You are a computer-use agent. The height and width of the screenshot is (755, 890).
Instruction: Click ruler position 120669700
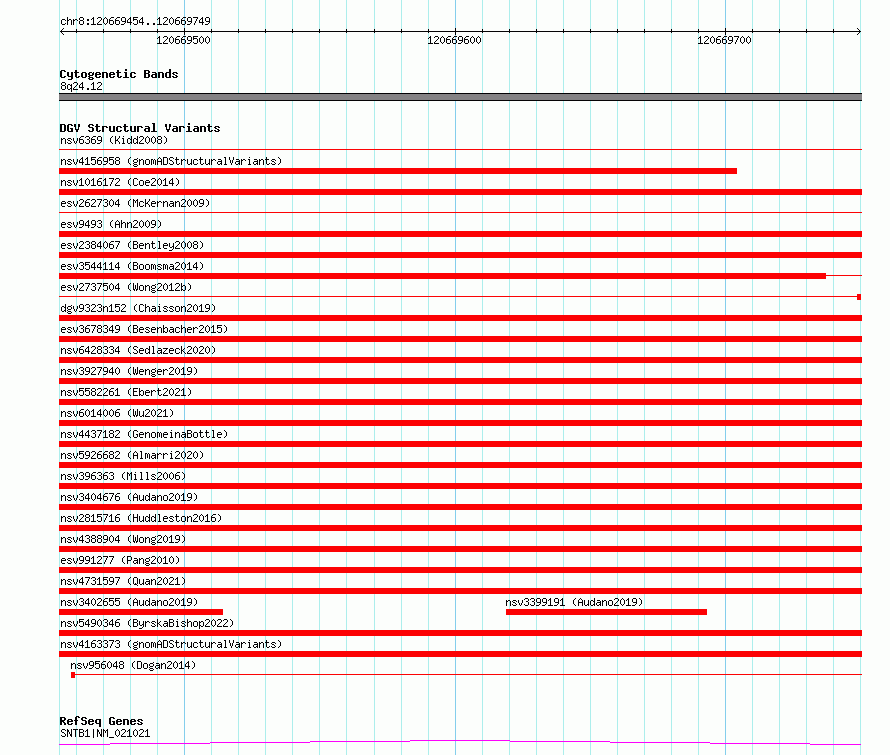point(724,40)
